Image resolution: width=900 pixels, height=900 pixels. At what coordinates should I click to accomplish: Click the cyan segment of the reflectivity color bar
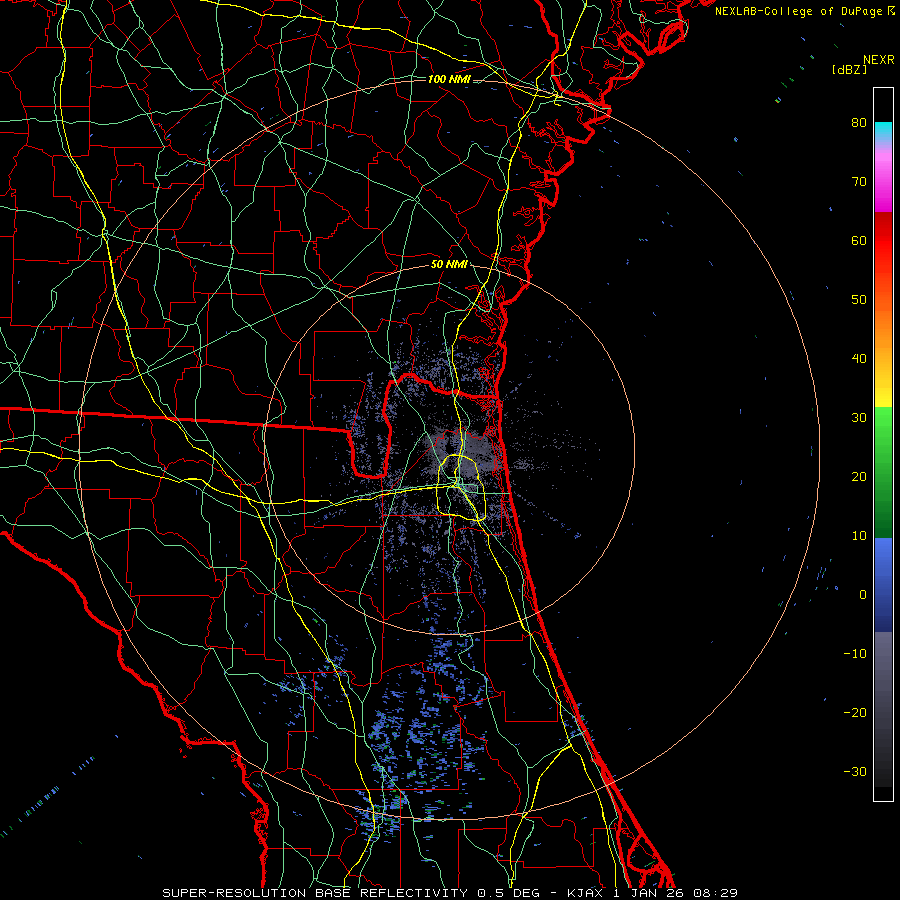pos(883,130)
